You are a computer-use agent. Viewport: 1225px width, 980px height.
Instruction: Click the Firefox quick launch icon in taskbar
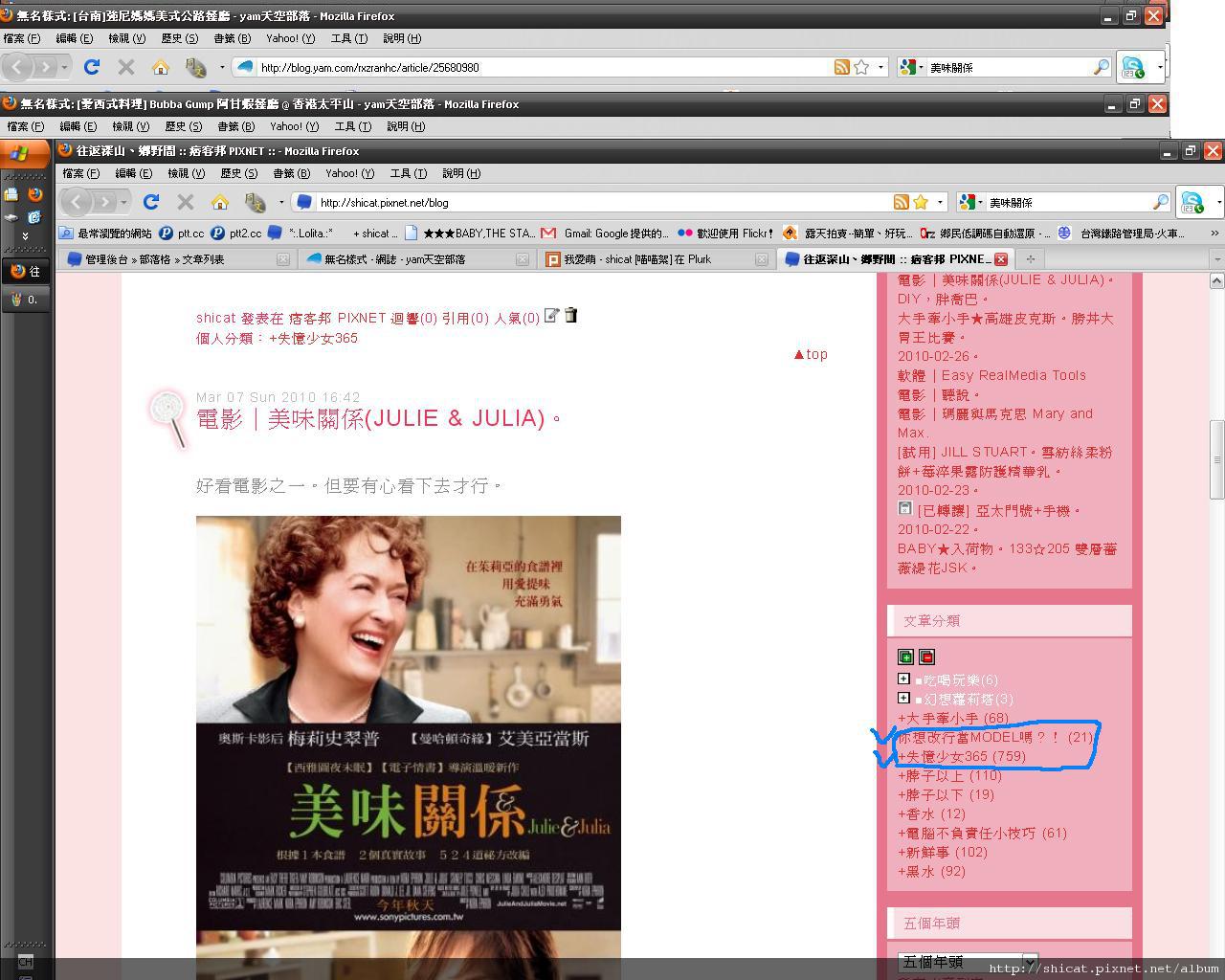point(34,193)
